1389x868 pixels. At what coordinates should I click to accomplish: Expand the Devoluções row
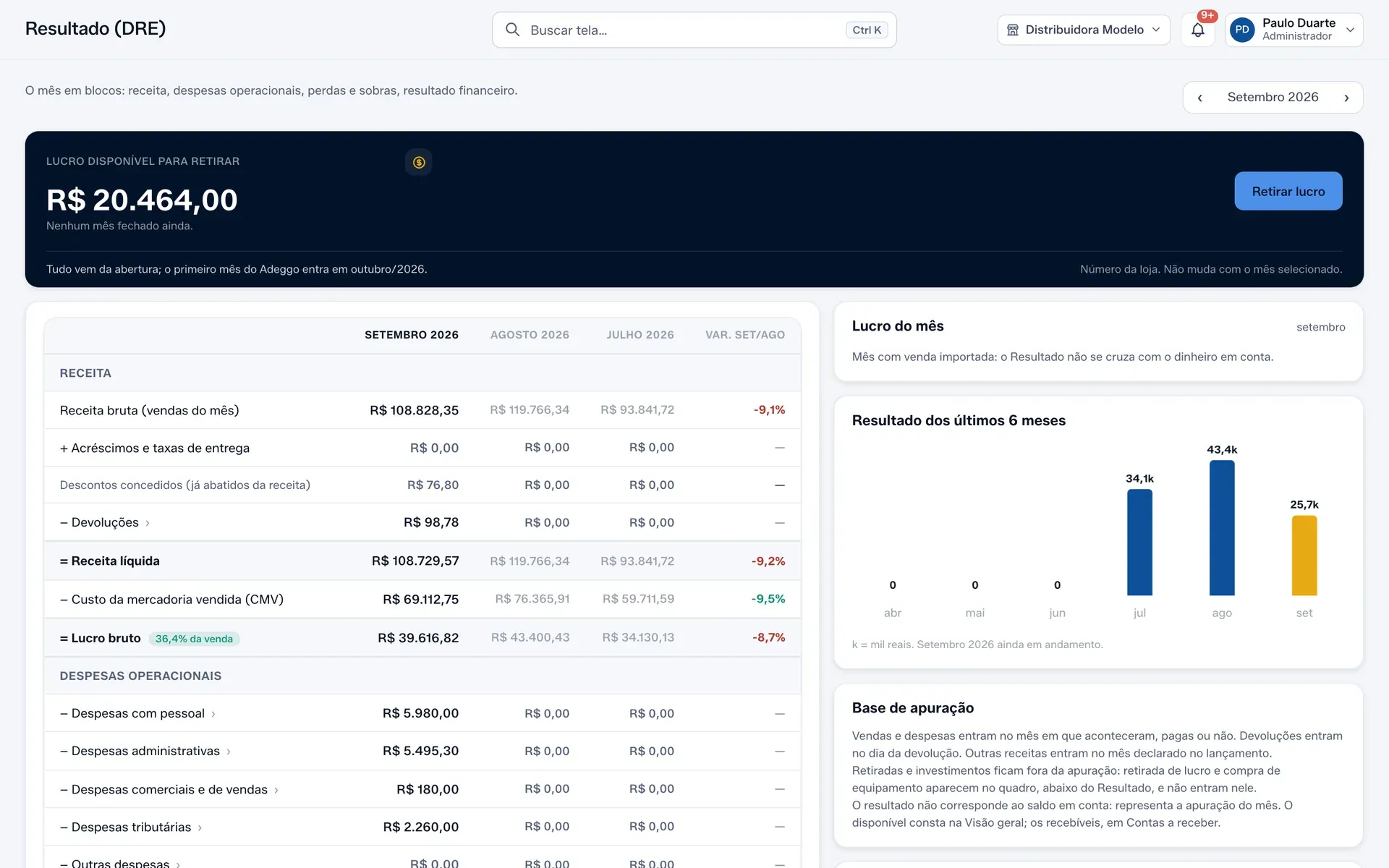pyautogui.click(x=422, y=522)
